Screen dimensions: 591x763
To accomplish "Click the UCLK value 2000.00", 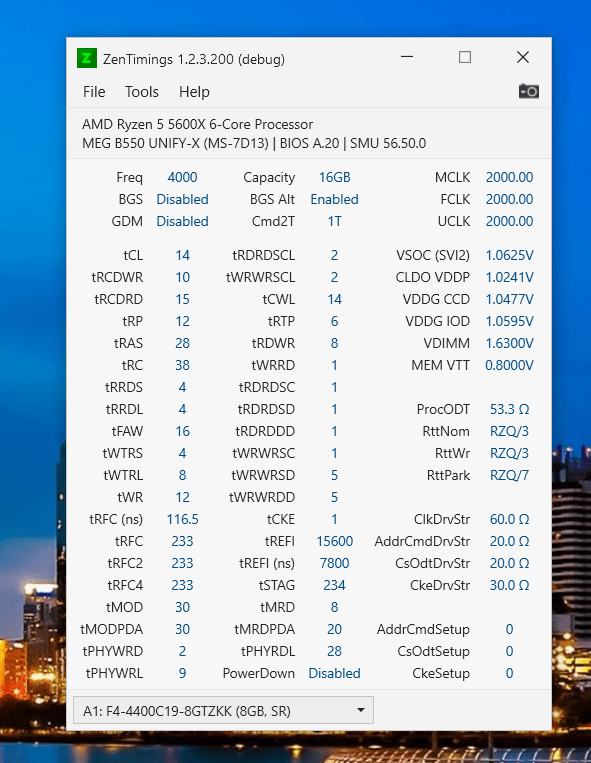I will pyautogui.click(x=509, y=221).
